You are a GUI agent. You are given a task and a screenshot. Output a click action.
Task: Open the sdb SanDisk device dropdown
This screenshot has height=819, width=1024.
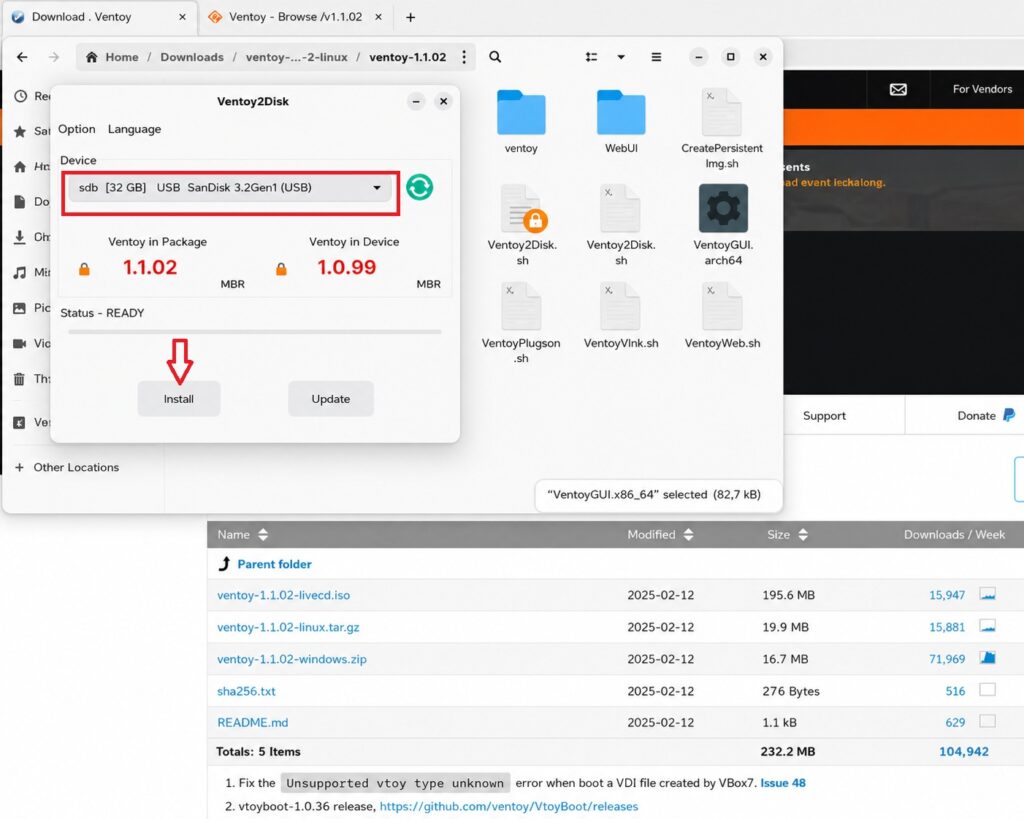pyautogui.click(x=230, y=188)
